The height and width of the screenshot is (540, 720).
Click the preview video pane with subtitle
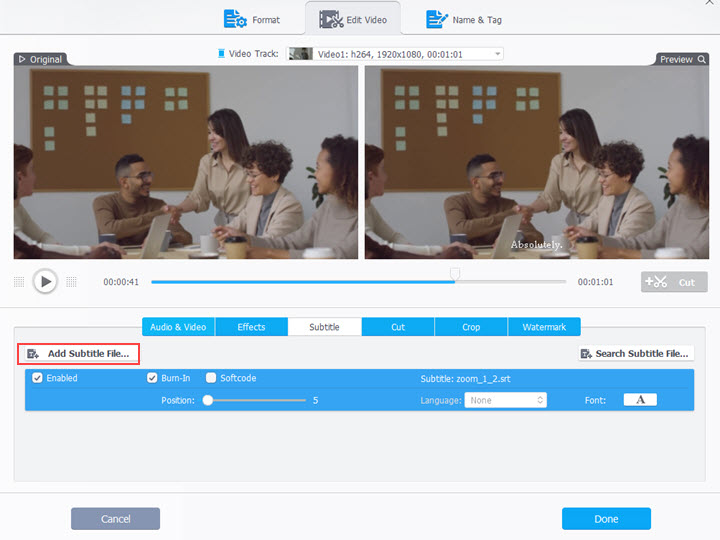pos(537,162)
